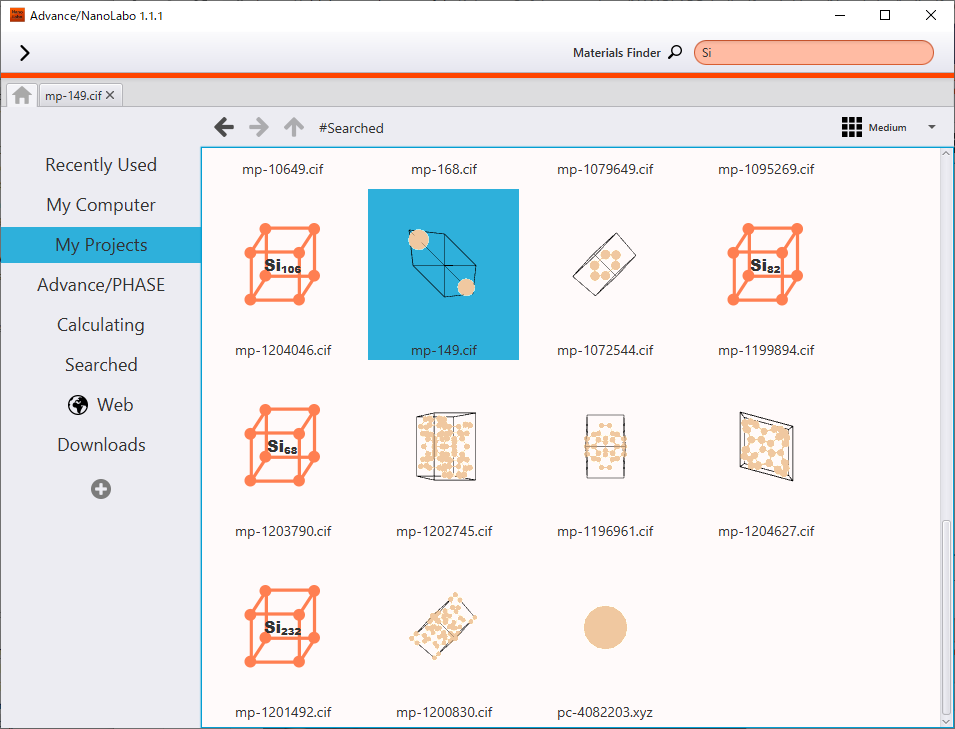955x729 pixels.
Task: Select the pc-4082203.xyz single atom thumbnail
Action: coord(605,627)
